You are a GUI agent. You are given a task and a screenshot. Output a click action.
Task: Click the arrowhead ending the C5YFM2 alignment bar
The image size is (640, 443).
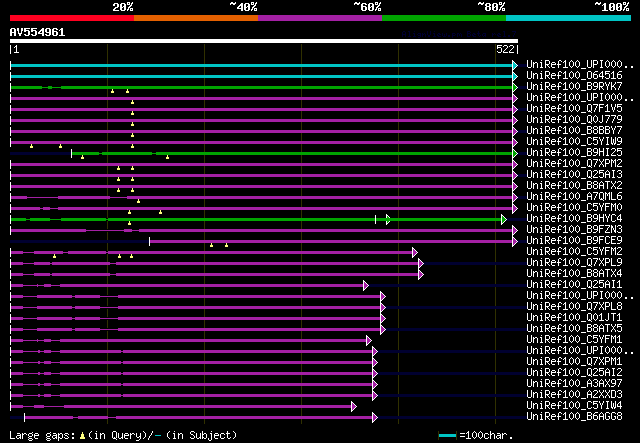(x=415, y=253)
